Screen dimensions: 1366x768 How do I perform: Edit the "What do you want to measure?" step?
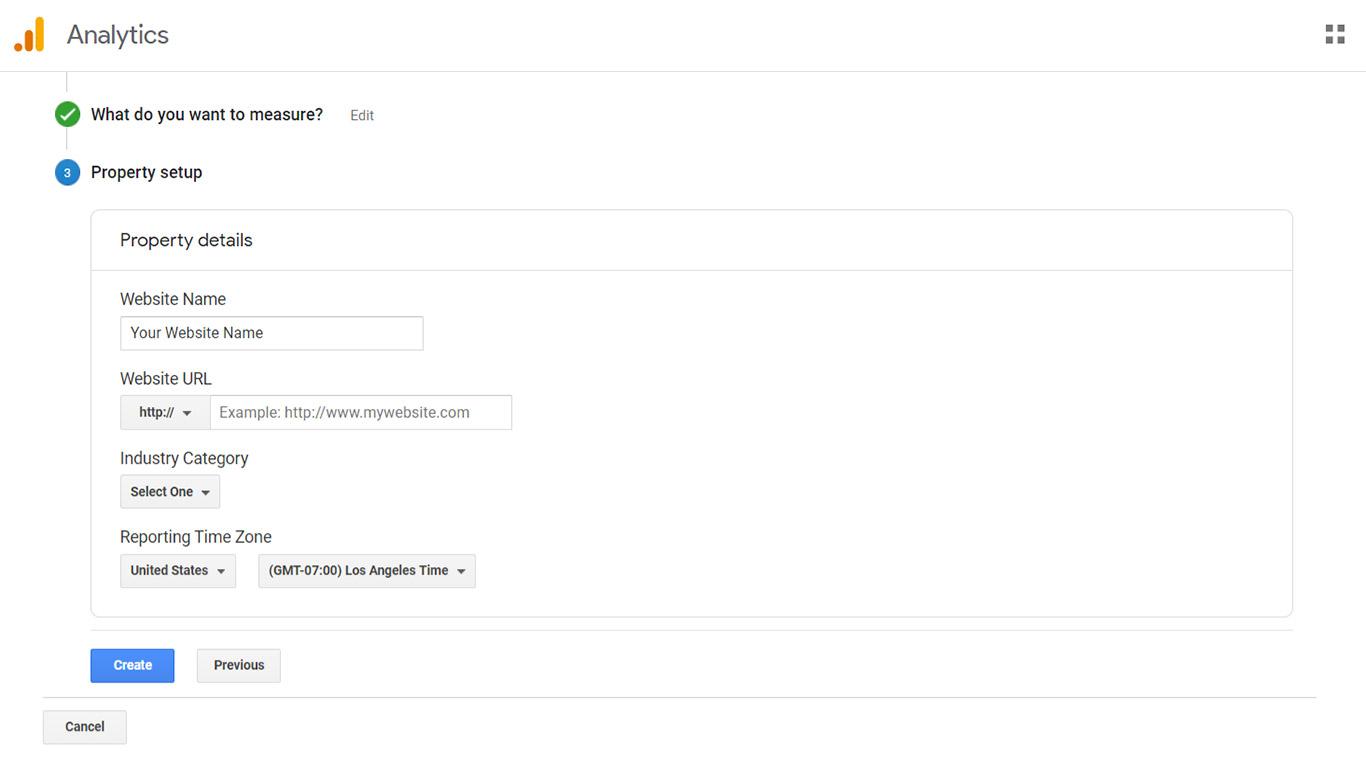[362, 116]
